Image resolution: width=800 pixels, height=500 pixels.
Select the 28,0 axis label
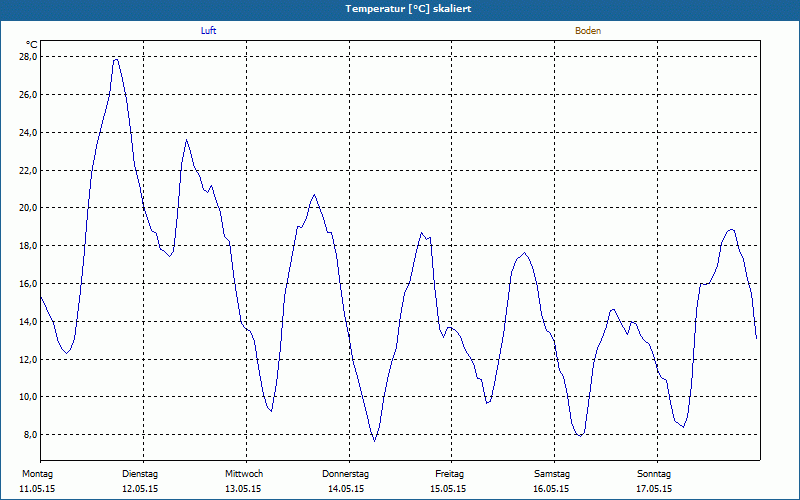[x=29, y=57]
